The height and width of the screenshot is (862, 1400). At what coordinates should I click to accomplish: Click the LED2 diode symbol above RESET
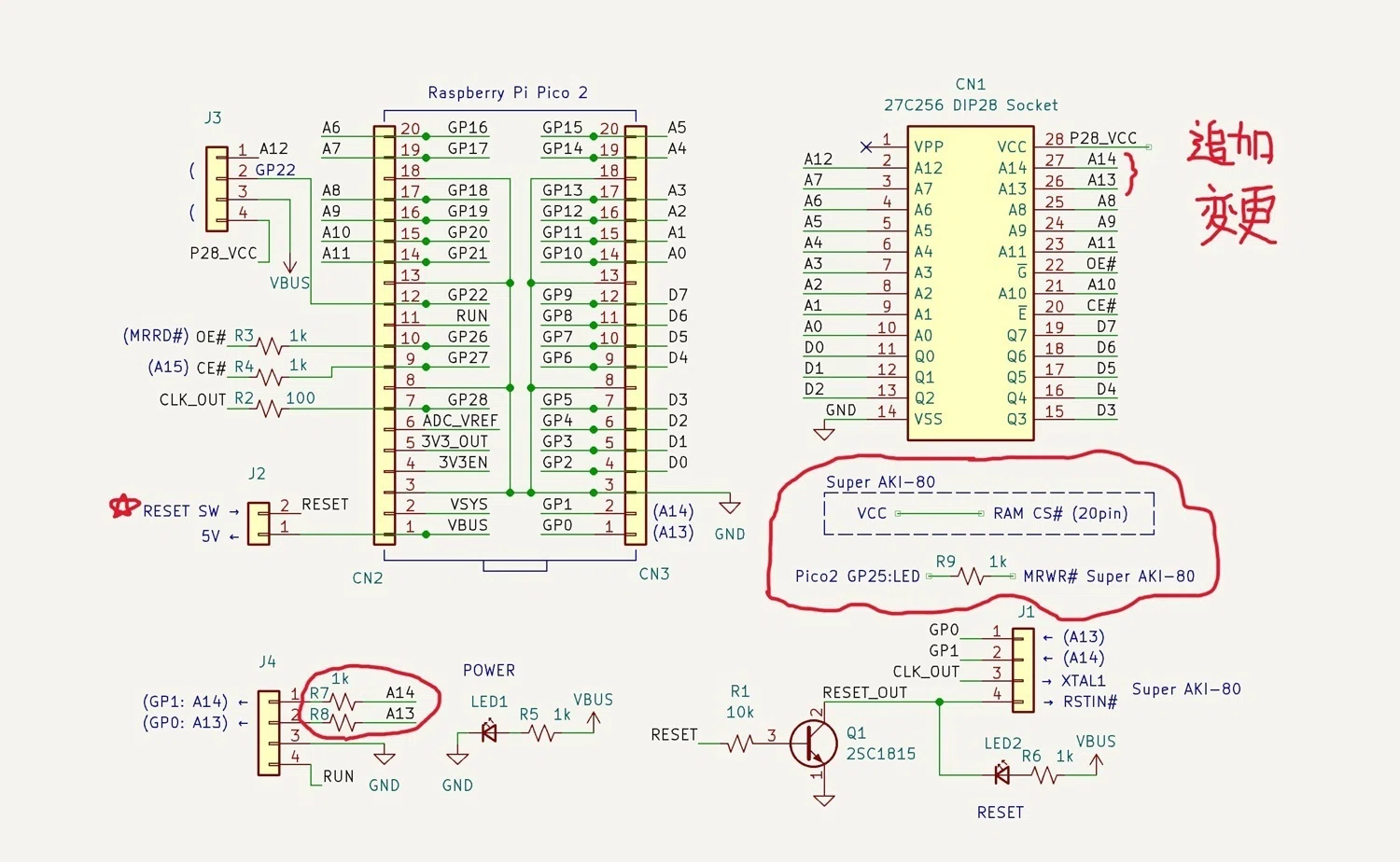point(1001,773)
